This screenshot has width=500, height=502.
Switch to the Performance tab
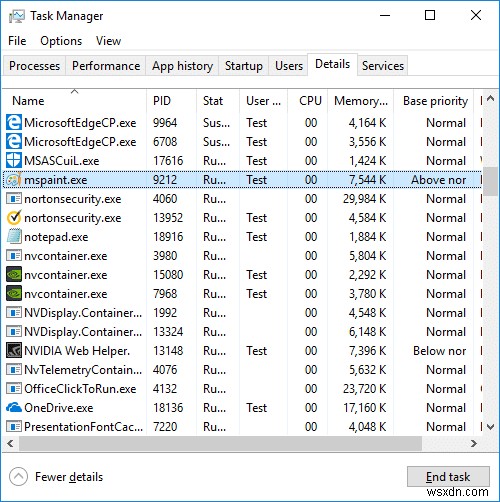point(106,66)
